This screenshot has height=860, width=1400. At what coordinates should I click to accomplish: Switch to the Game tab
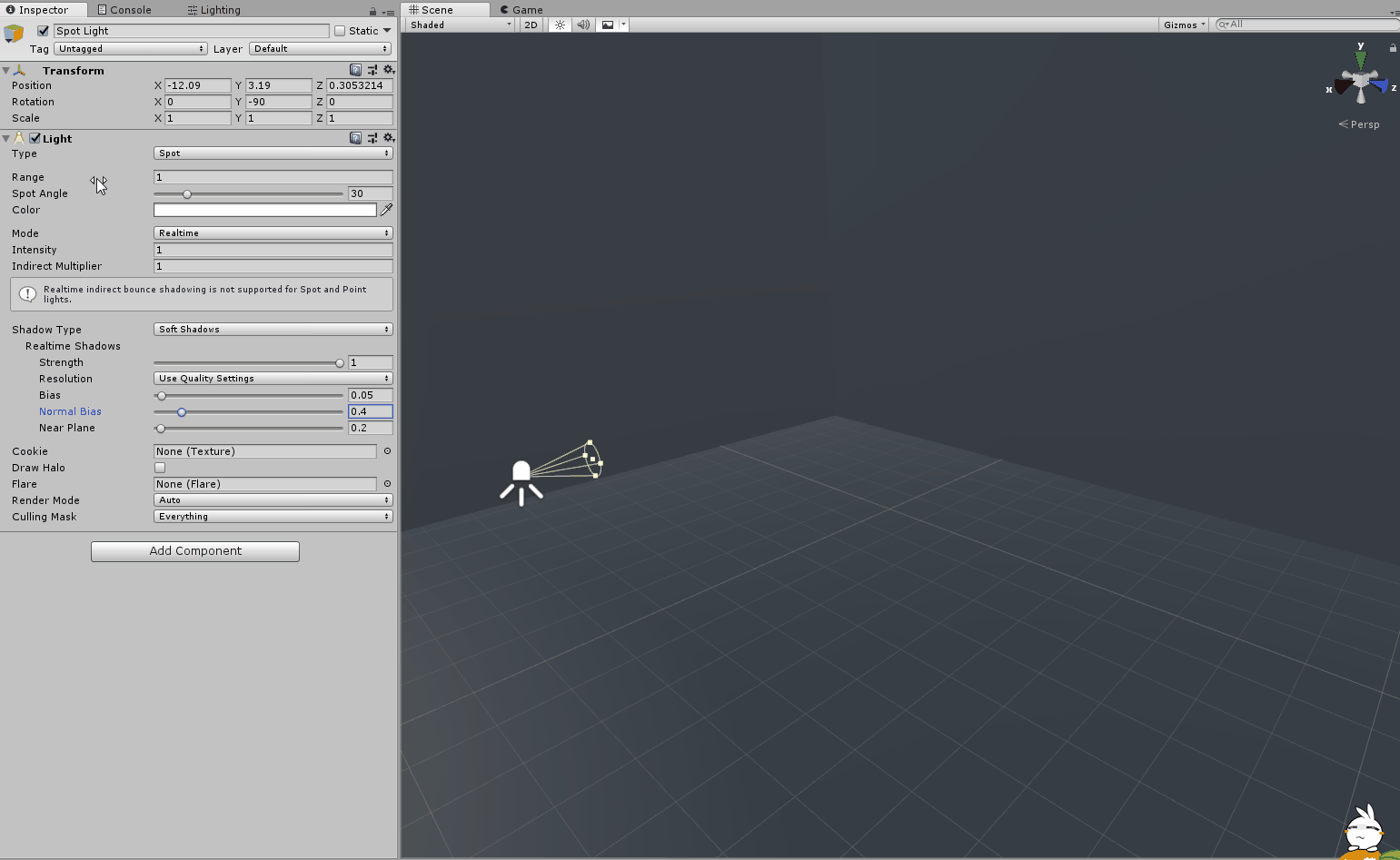(521, 10)
